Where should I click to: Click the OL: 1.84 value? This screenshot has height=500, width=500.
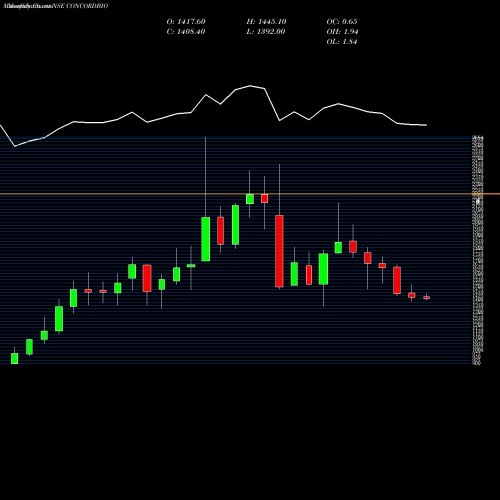pyautogui.click(x=342, y=42)
